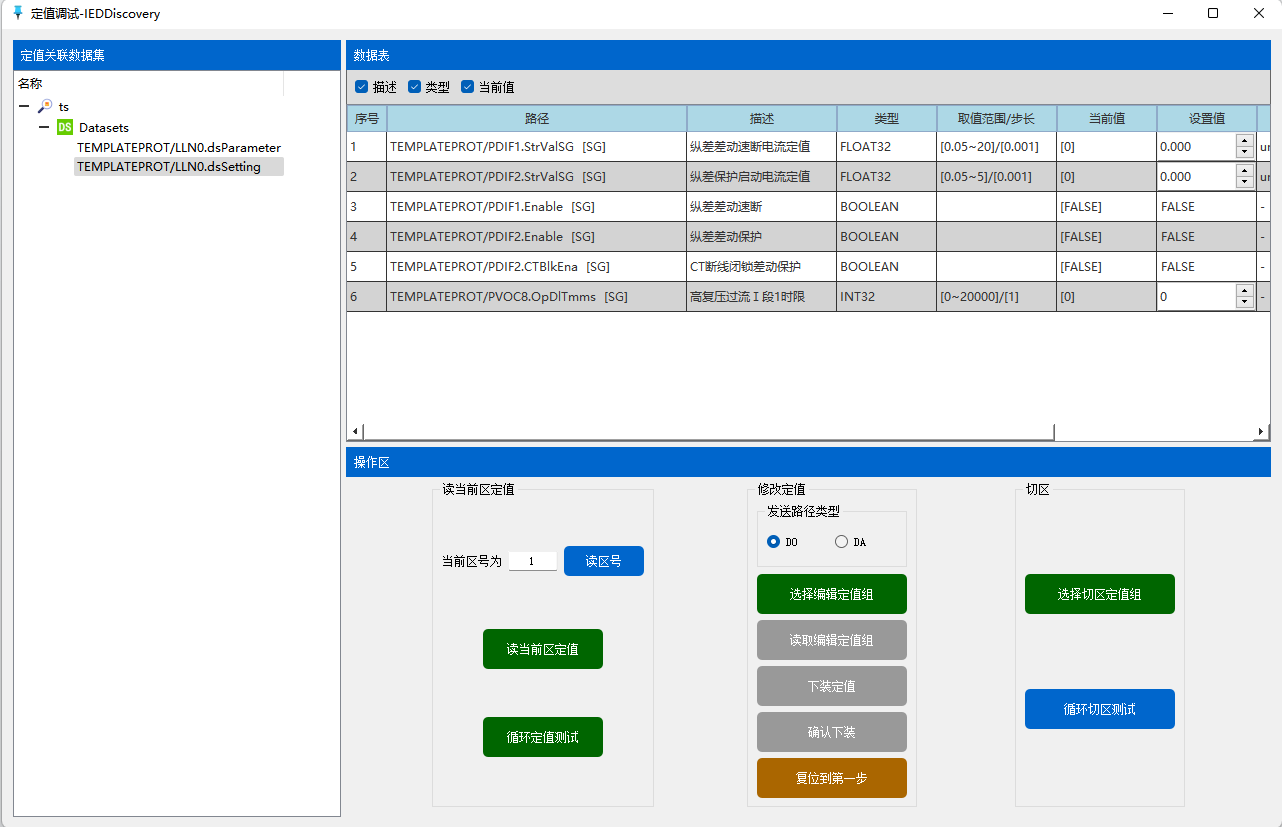The height and width of the screenshot is (827, 1282).
Task: Increment the row 1 setting value spinner
Action: [x=1244, y=141]
